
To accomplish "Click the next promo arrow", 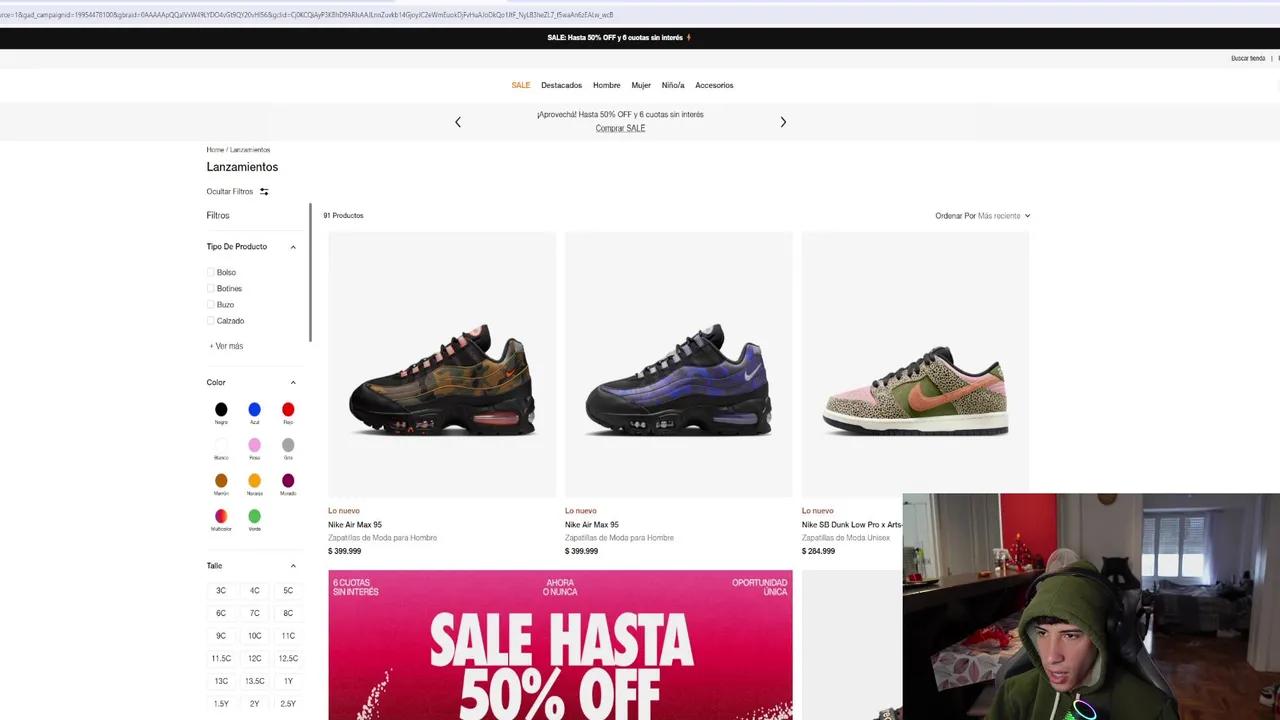I will [x=783, y=122].
